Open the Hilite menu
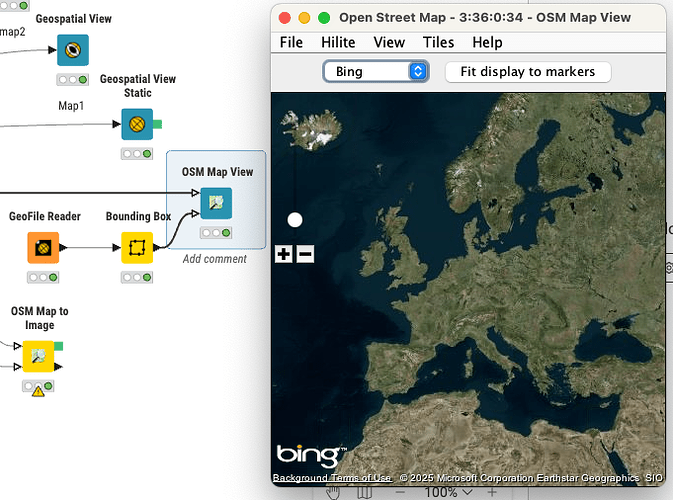 click(x=338, y=42)
